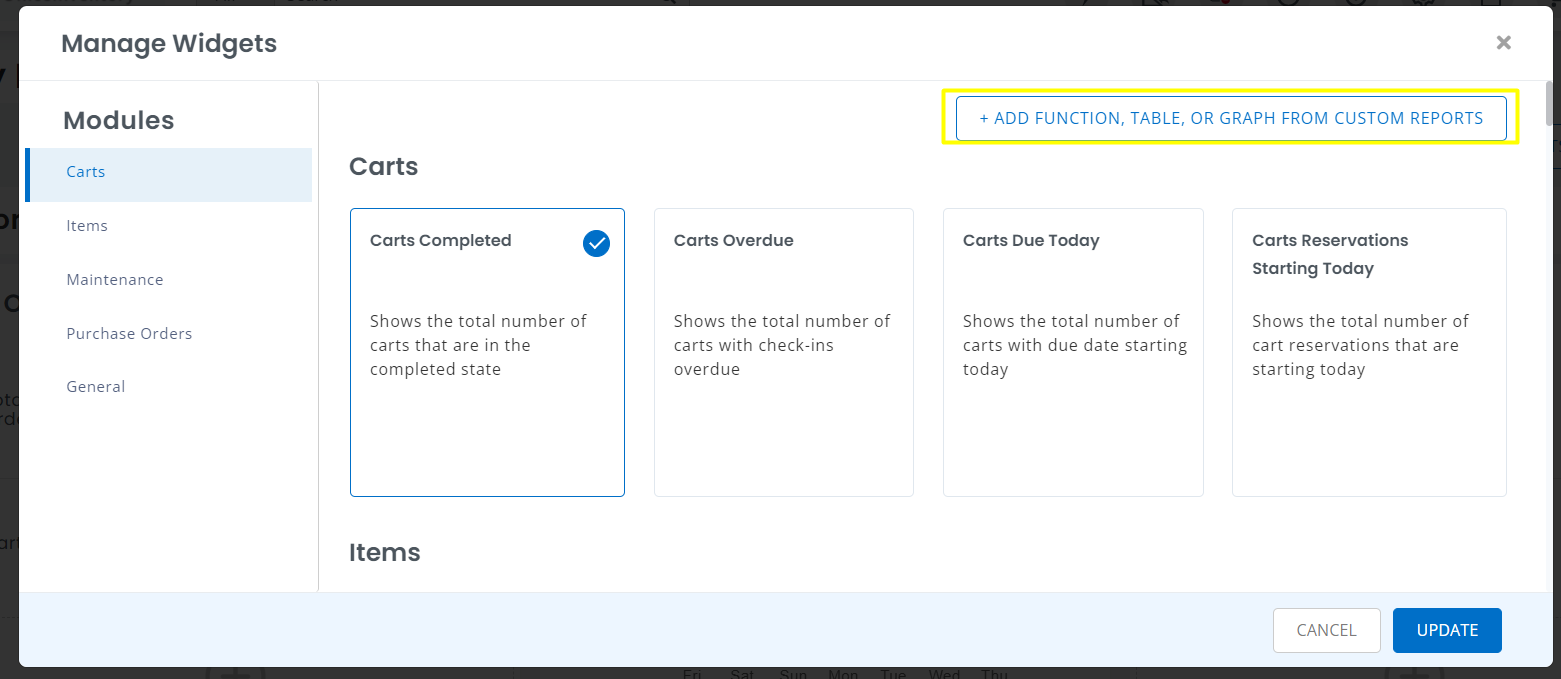Click the Items section heading

pyautogui.click(x=384, y=552)
